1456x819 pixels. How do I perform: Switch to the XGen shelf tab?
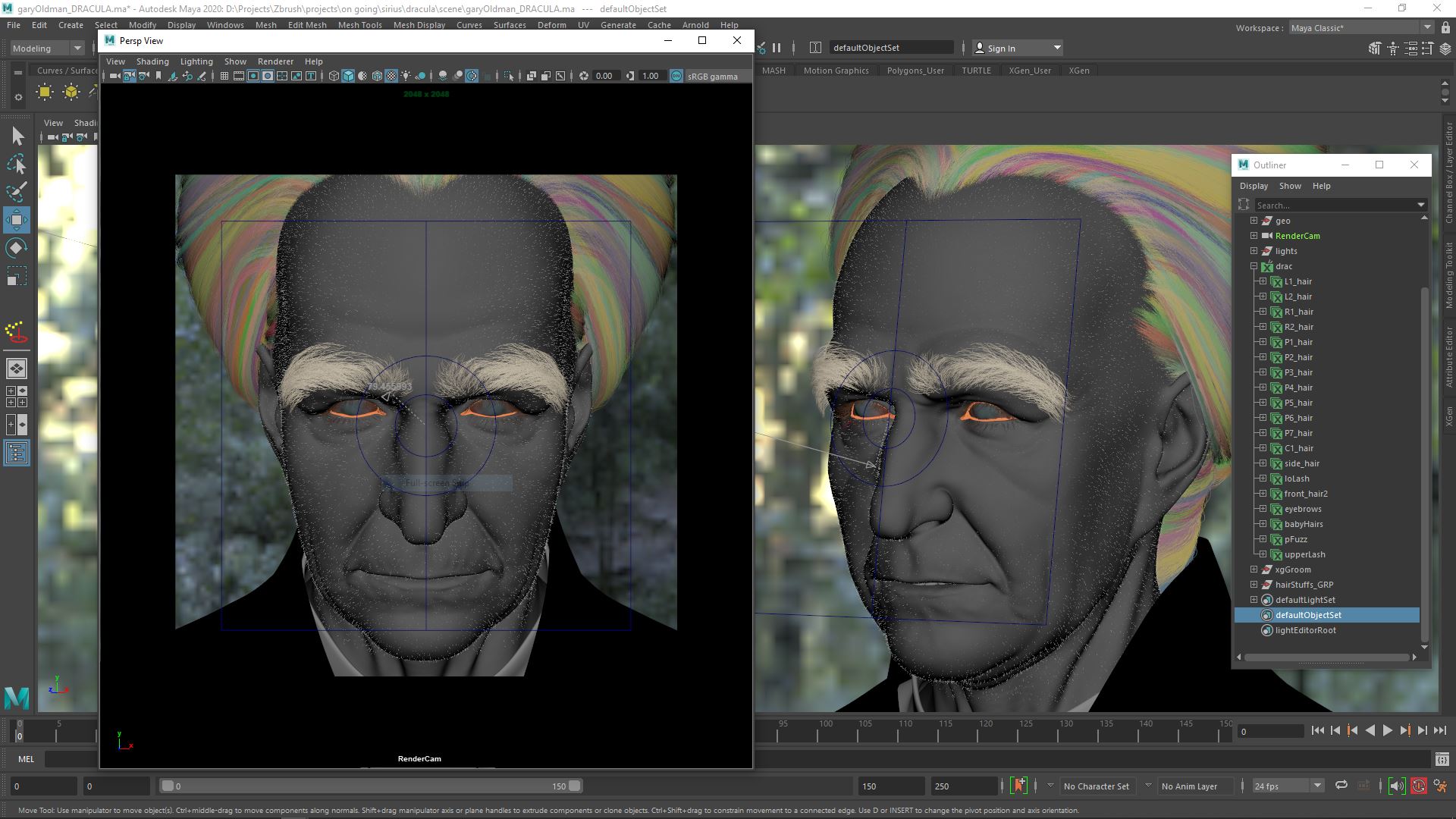[1078, 71]
